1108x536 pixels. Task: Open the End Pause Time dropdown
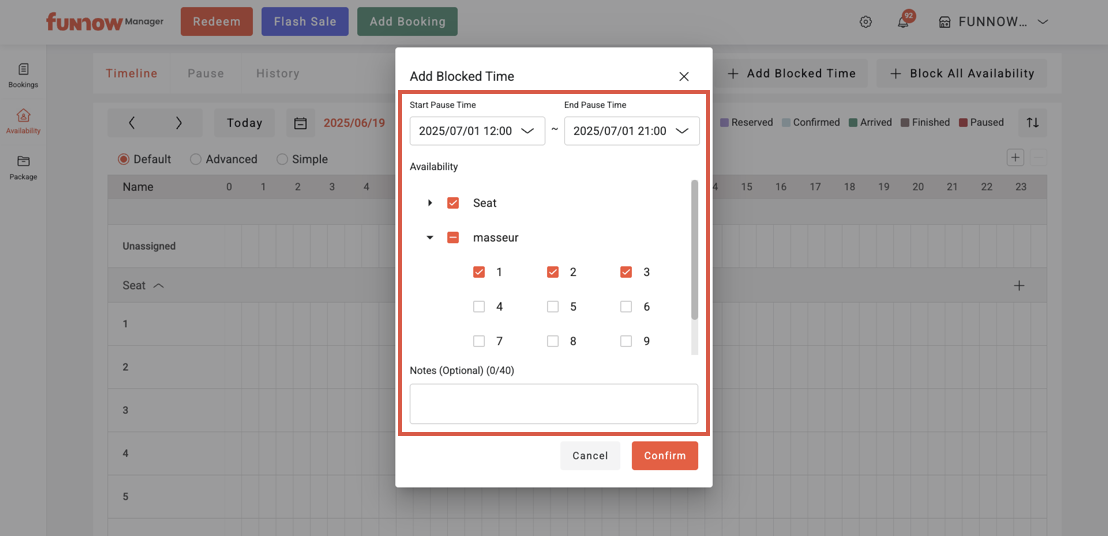click(631, 131)
